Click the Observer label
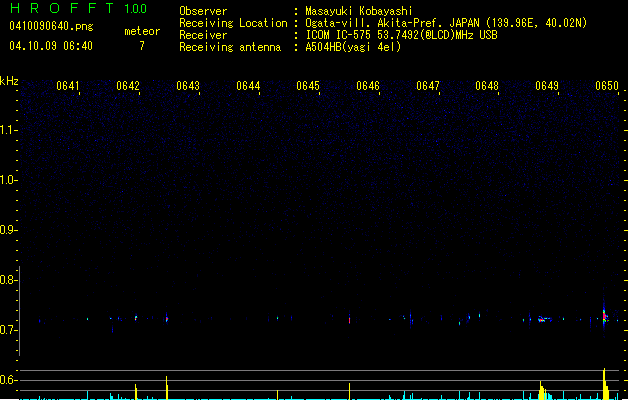Viewport: 629px width, 400px height. pos(203,11)
